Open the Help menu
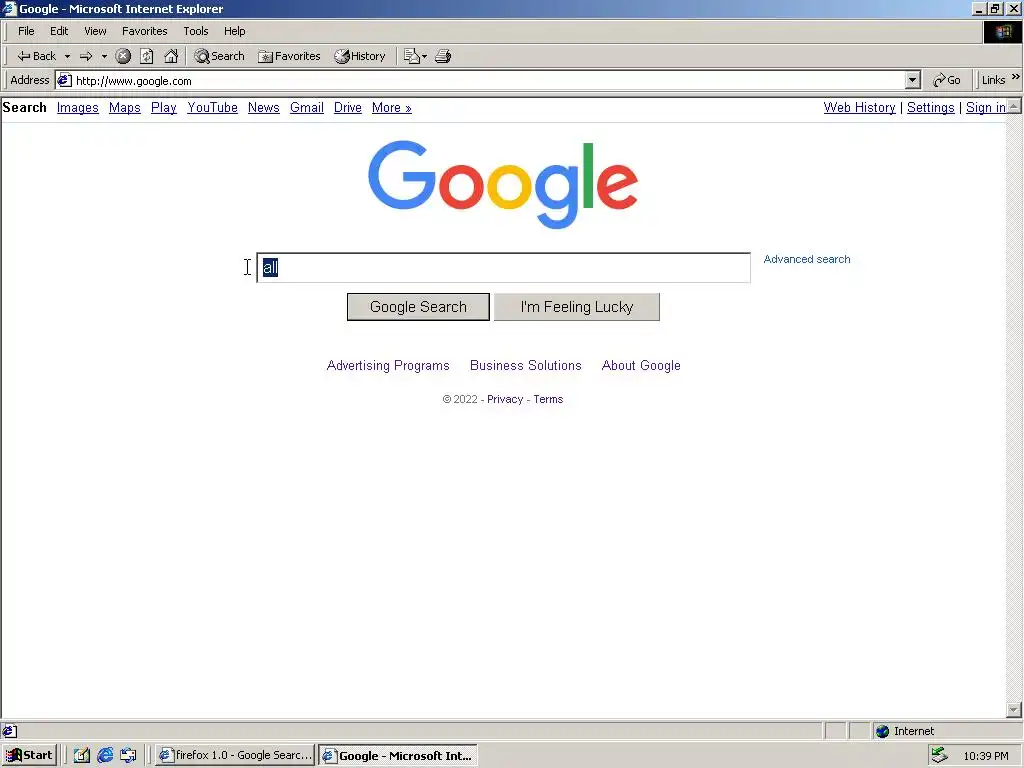Screen dimensions: 1024x768 coord(234,31)
